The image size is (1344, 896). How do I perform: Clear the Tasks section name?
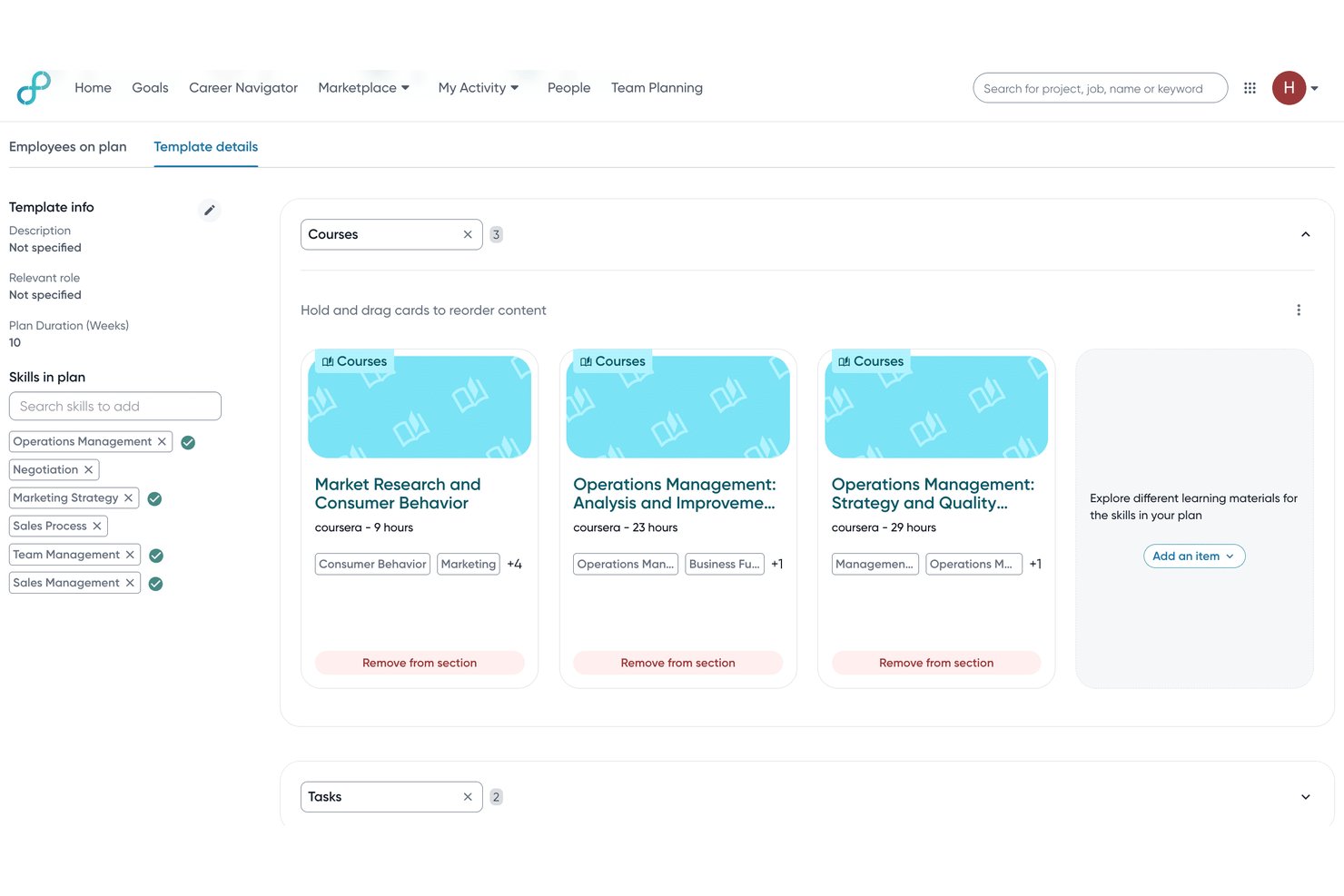click(468, 797)
